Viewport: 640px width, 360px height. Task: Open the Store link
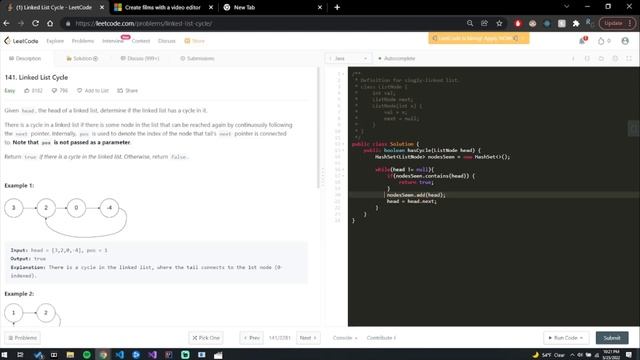pyautogui.click(x=194, y=41)
